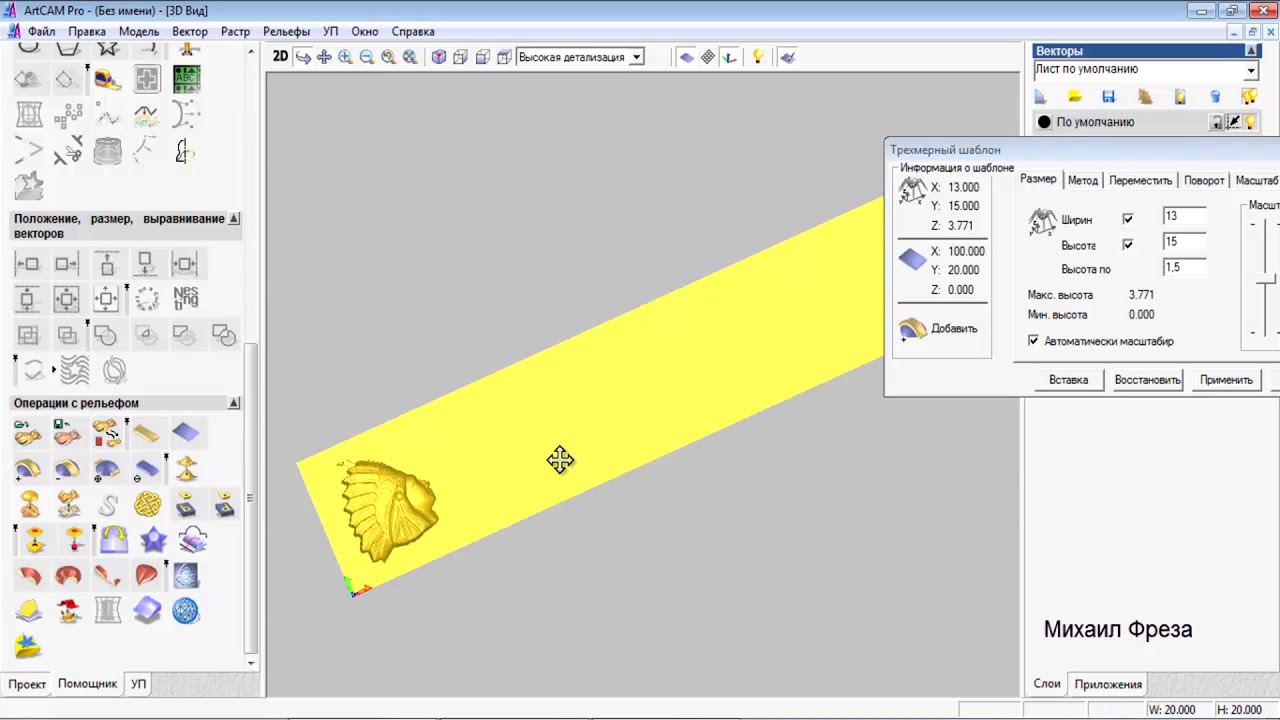Click the Высота value field
Screen dimensions: 1280x720
(x=1184, y=242)
